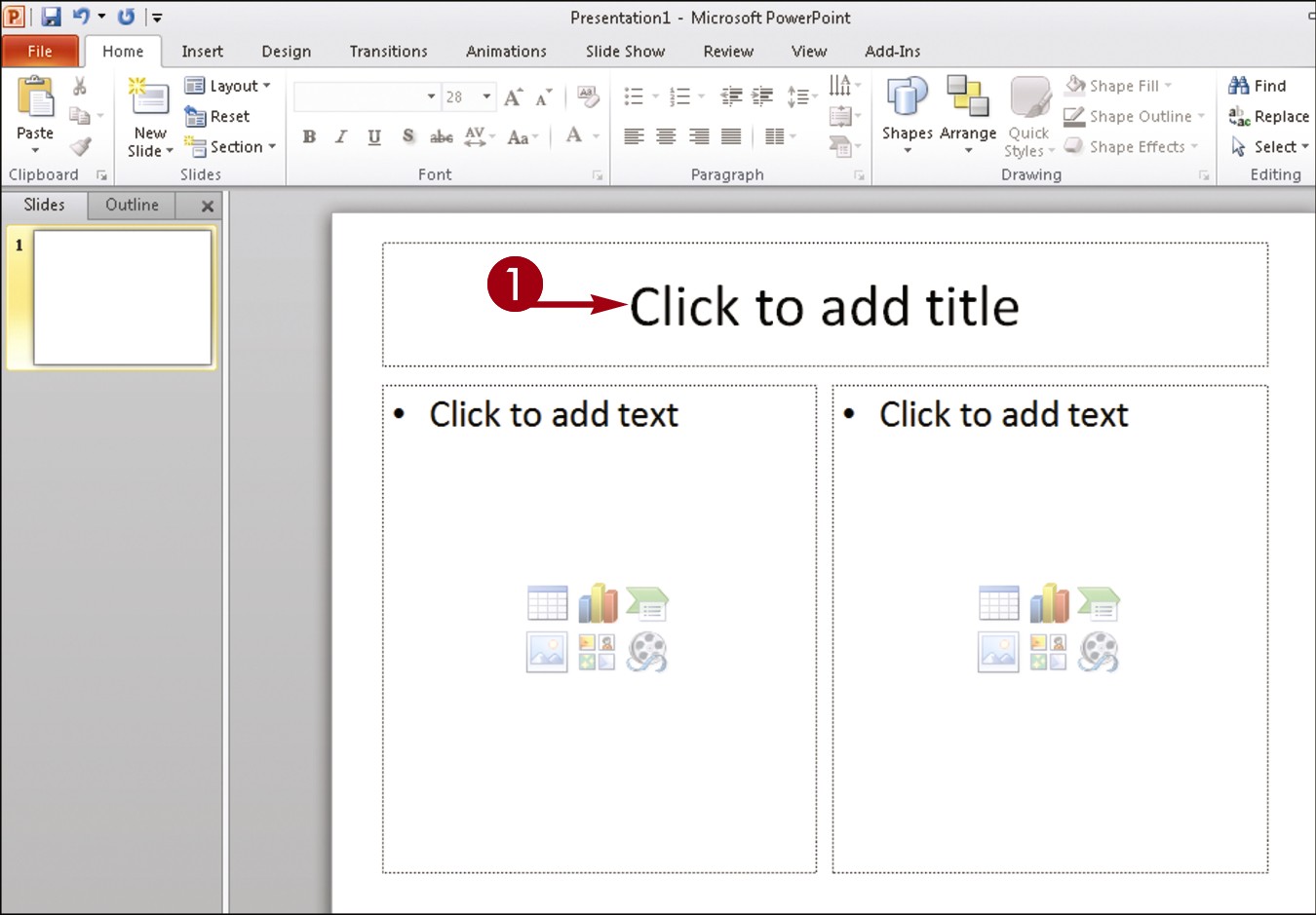Click the shrink font icon
1316x915 pixels.
pos(543,96)
